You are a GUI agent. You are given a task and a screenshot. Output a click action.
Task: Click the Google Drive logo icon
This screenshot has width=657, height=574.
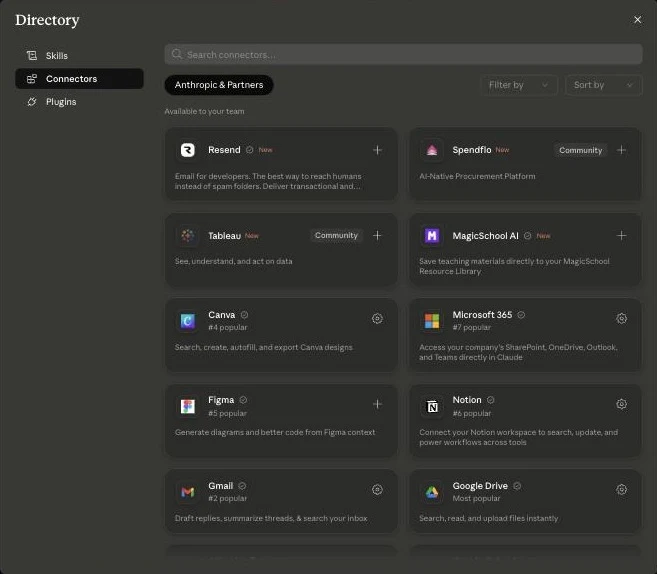point(432,492)
